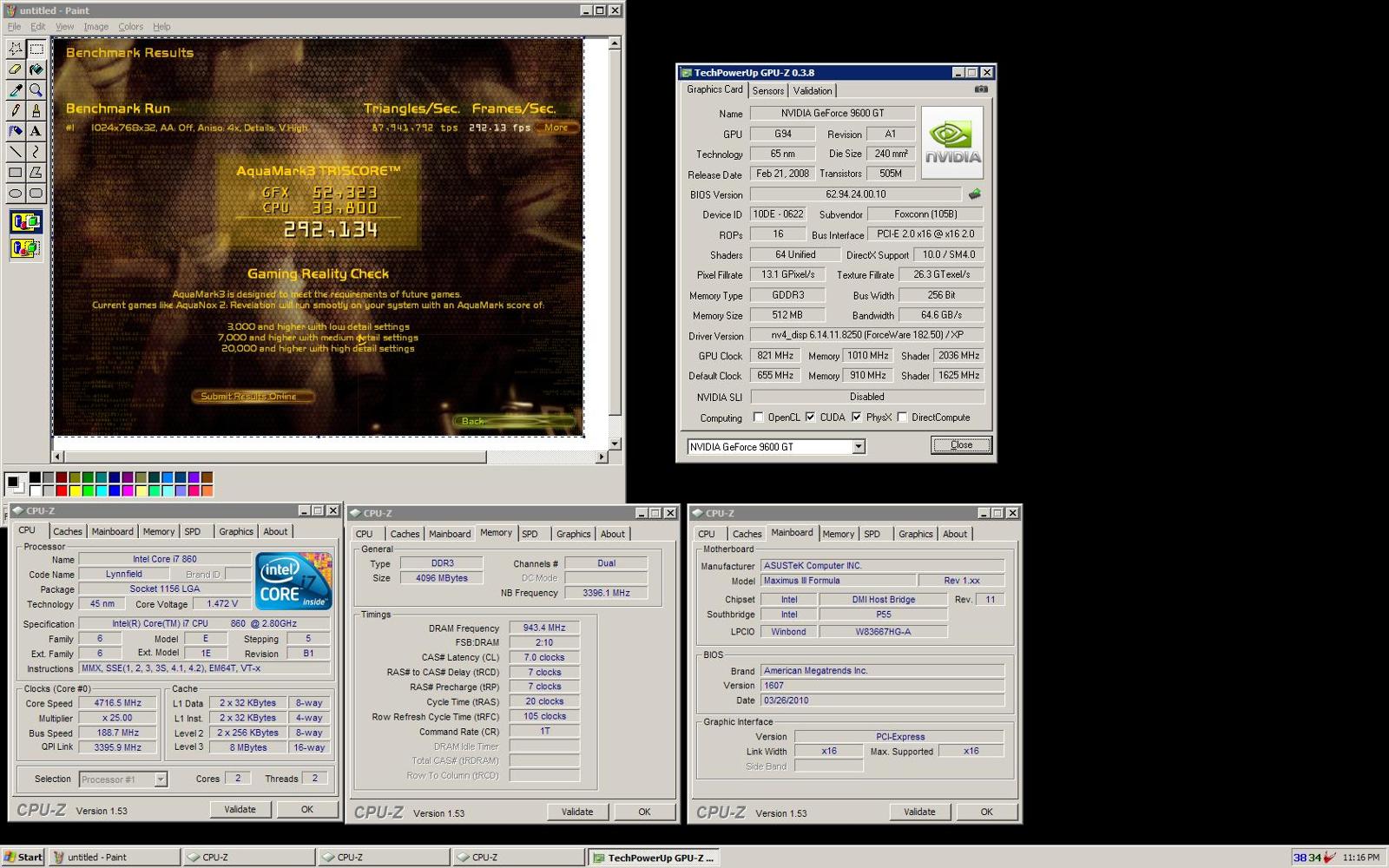
Task: Click the Close button in GPU-Z
Action: (961, 445)
